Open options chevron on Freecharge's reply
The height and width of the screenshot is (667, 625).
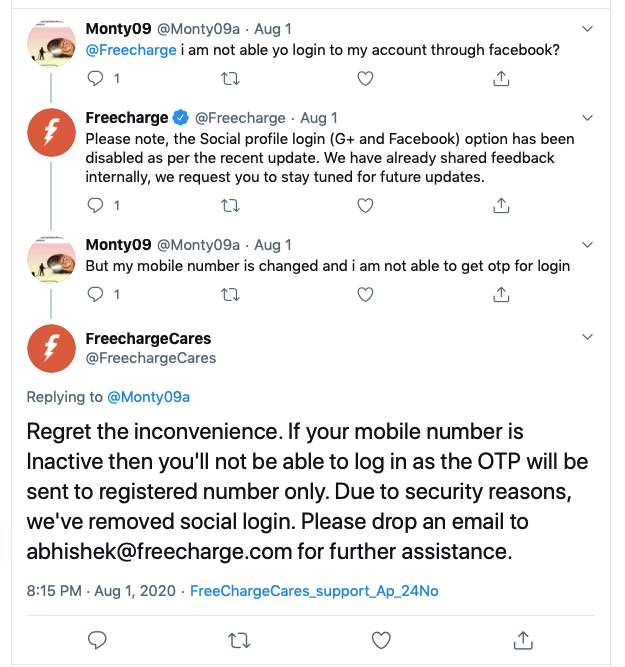(x=587, y=118)
